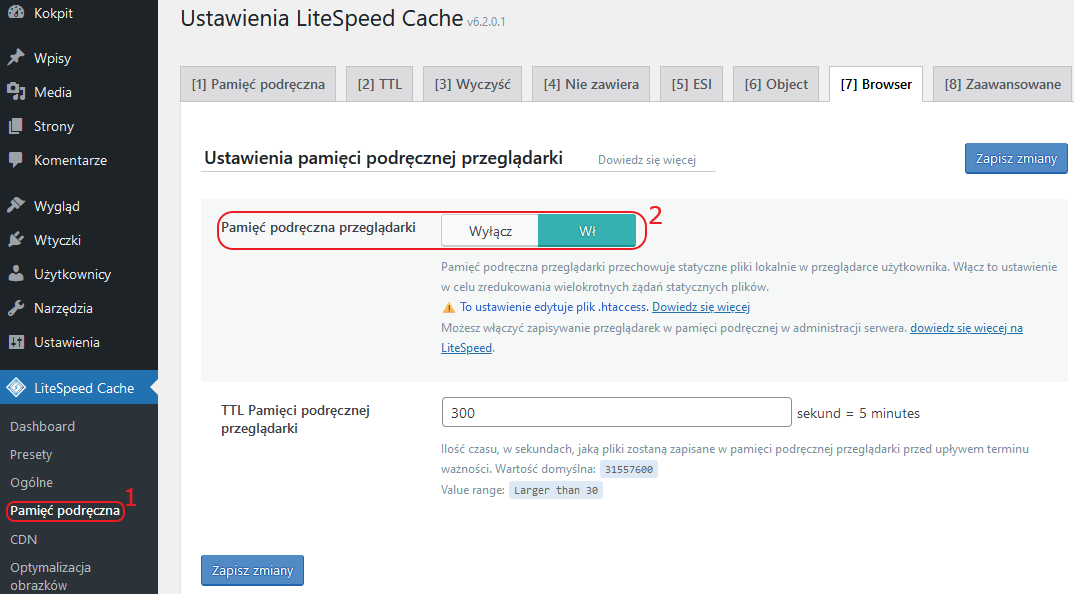Image resolution: width=1074 pixels, height=594 pixels.
Task: Click the Strony pages icon
Action: point(16,126)
